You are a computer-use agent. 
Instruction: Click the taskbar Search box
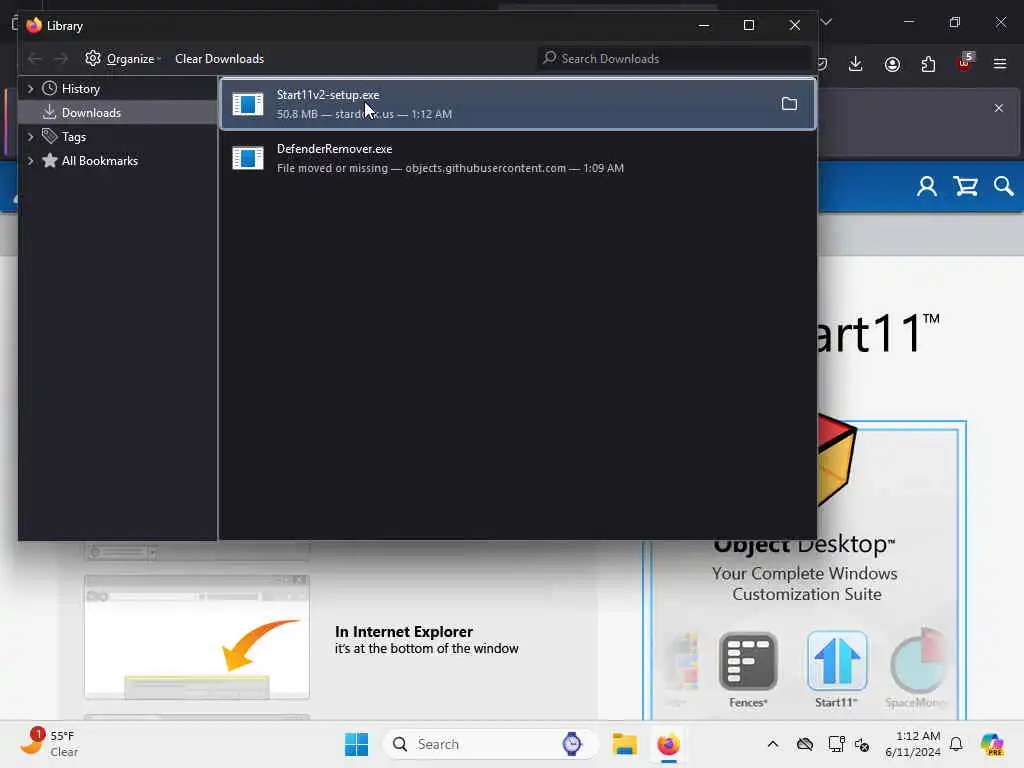click(490, 744)
